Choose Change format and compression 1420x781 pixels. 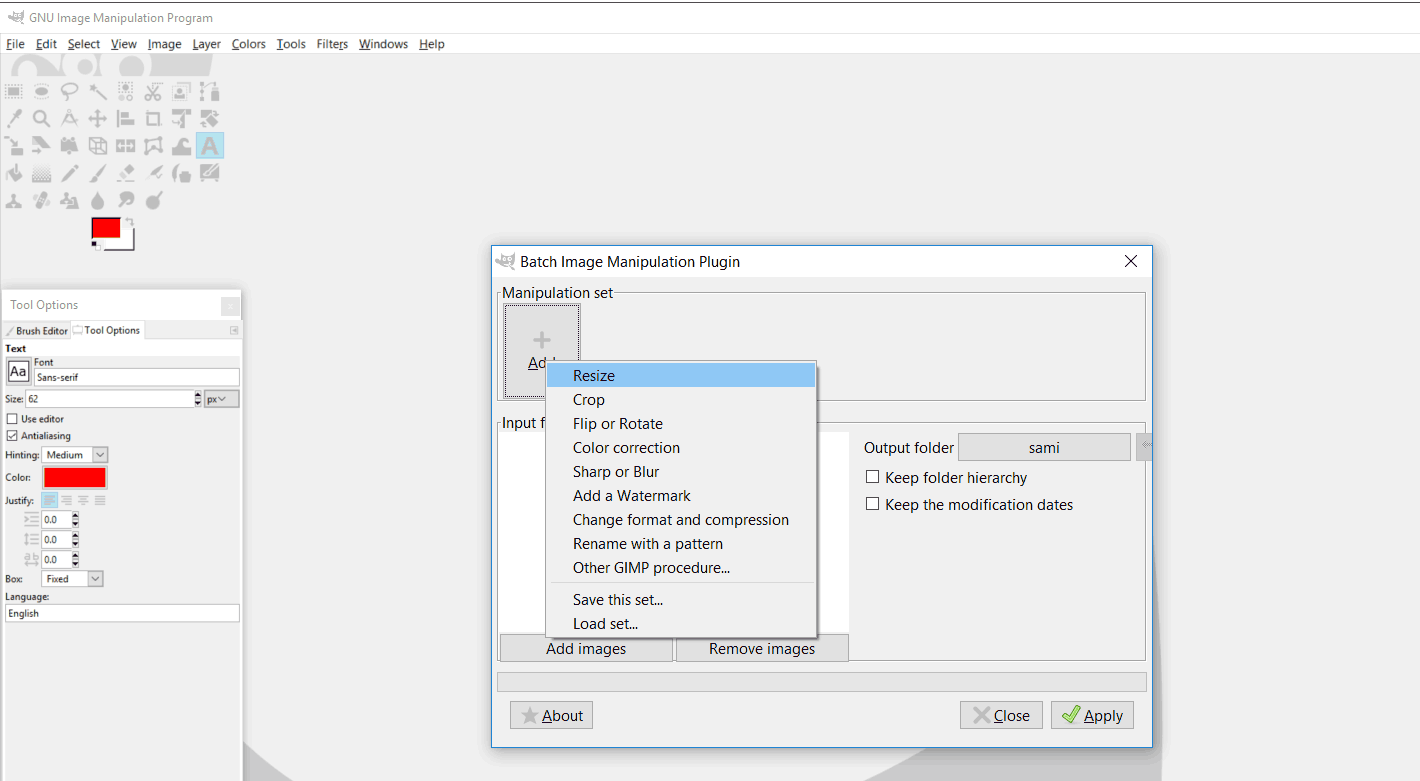(x=681, y=519)
